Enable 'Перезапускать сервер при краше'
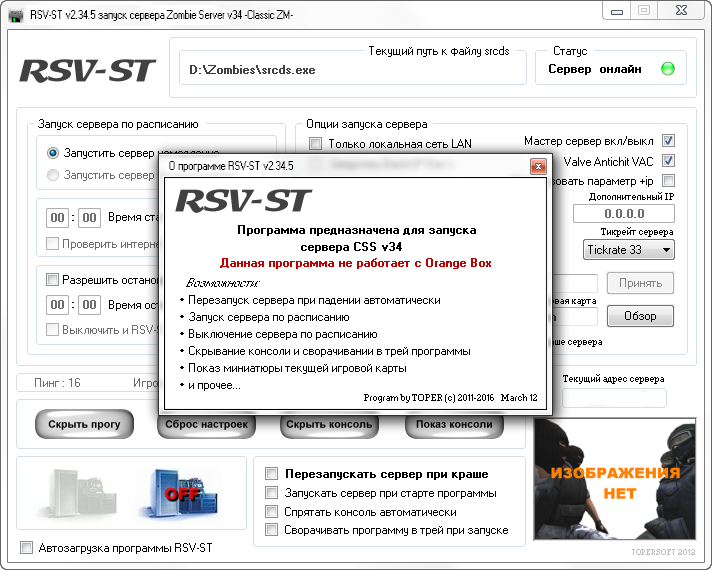Viewport: 712px width, 570px height. (272, 474)
